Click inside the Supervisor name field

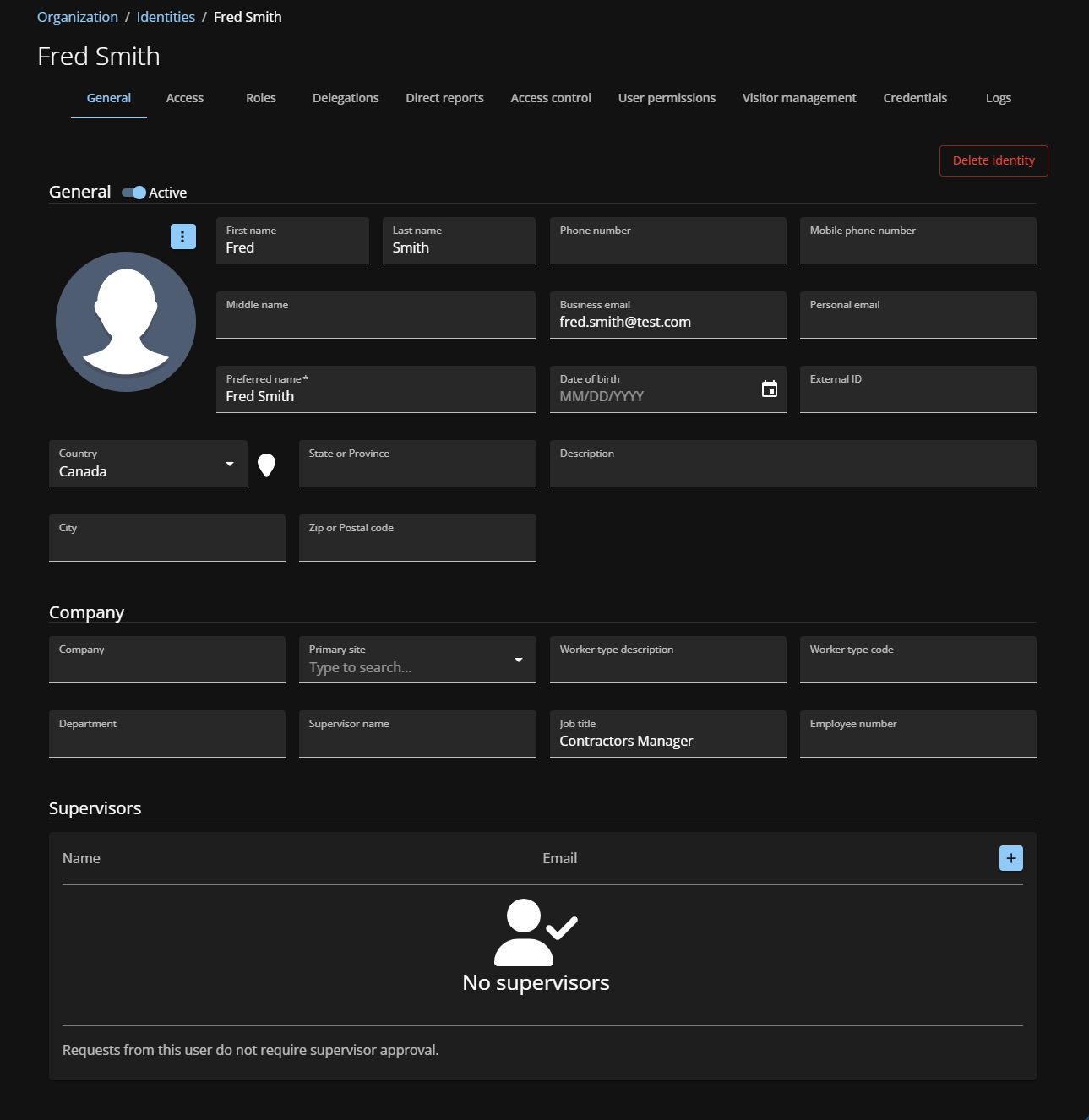coord(417,739)
